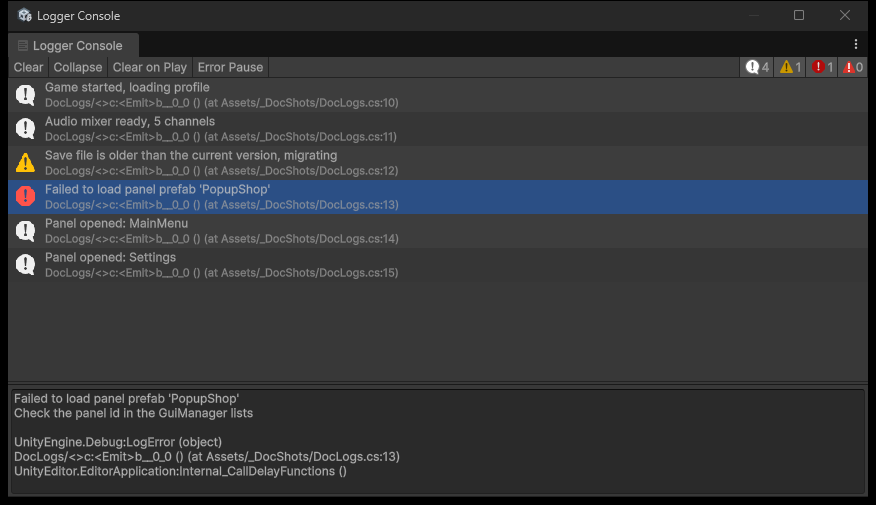Select 'Audio mixer ready, 5 channels' log

438,129
